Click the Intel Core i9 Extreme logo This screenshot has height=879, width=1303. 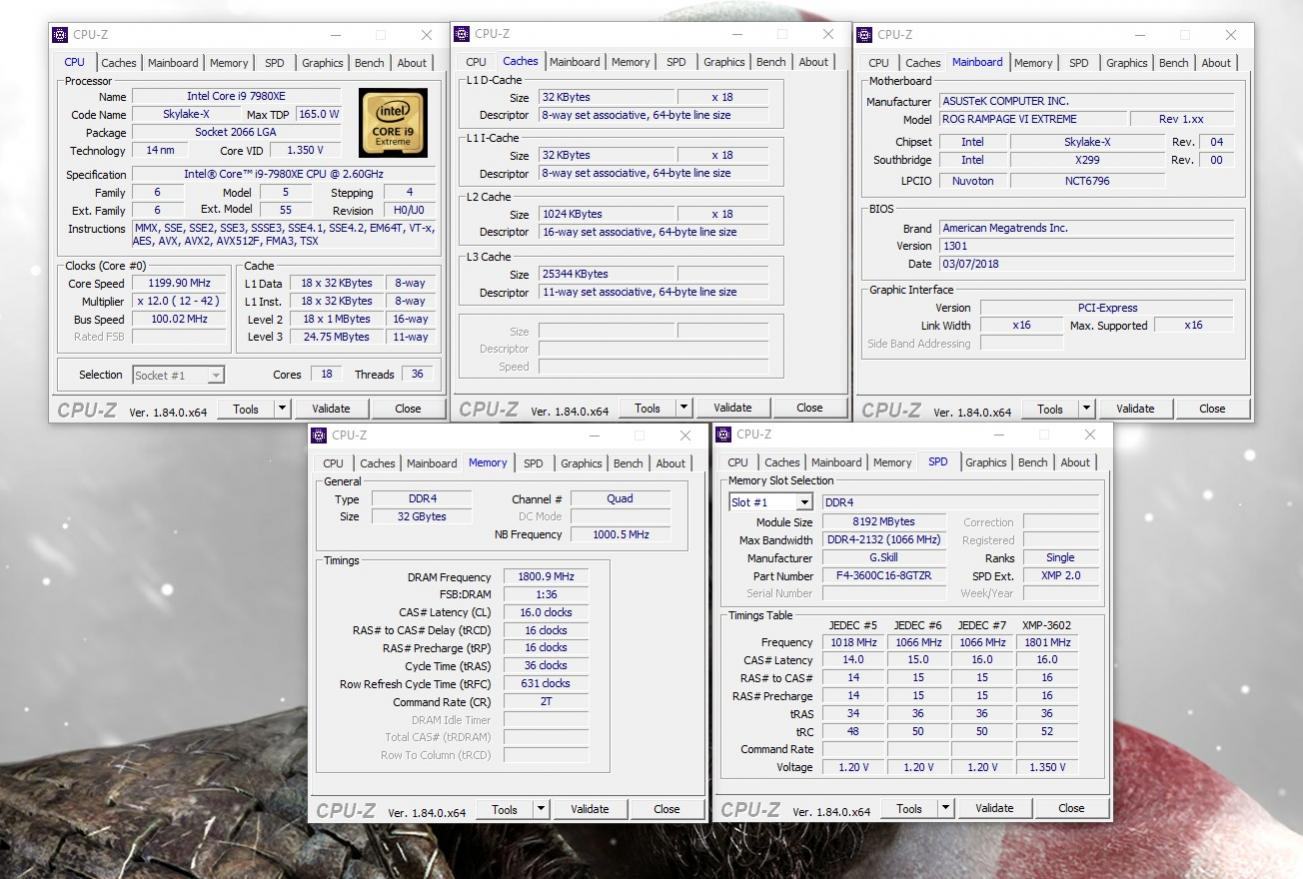point(393,123)
